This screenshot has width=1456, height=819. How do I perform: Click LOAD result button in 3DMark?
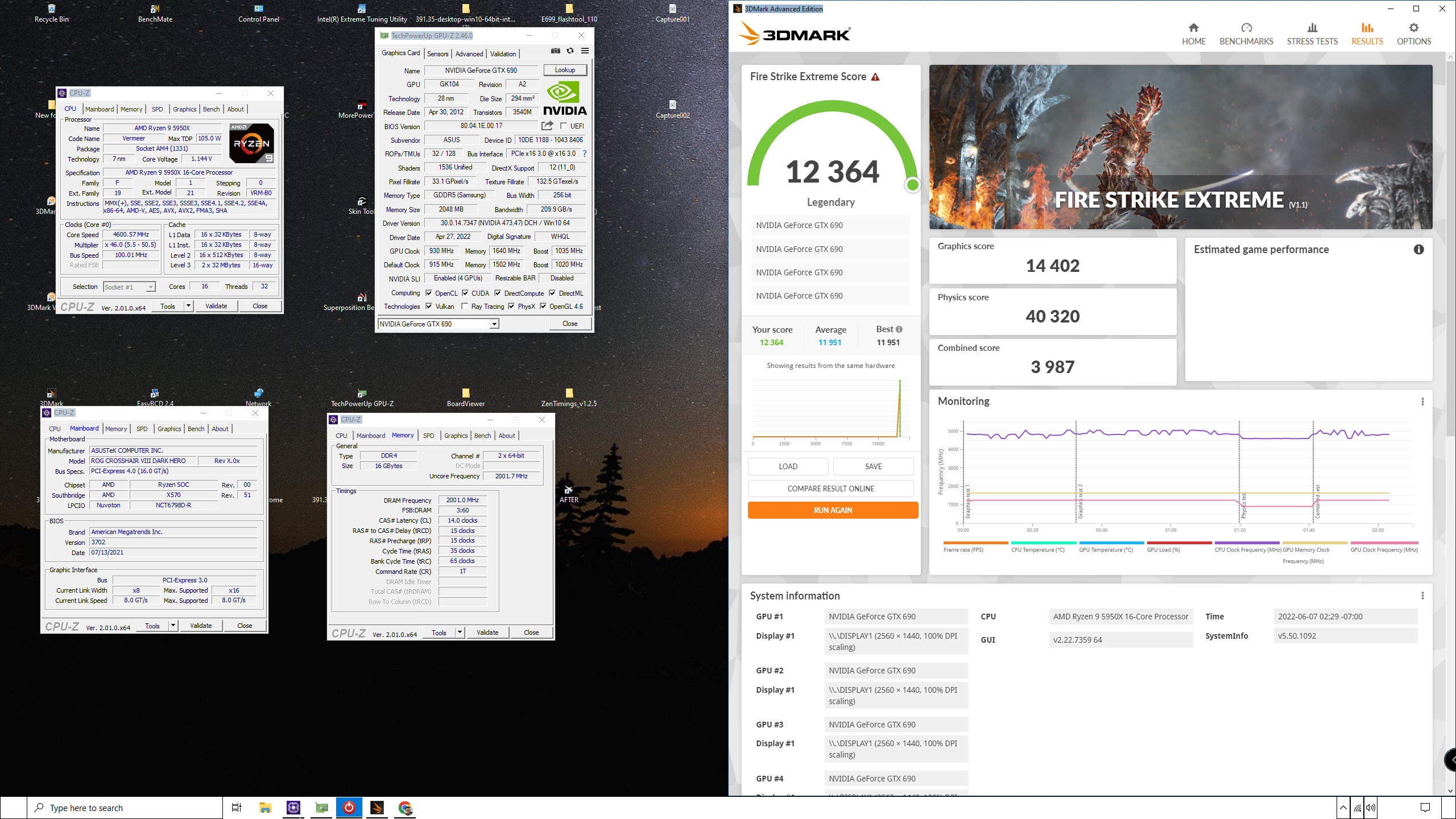tap(788, 466)
